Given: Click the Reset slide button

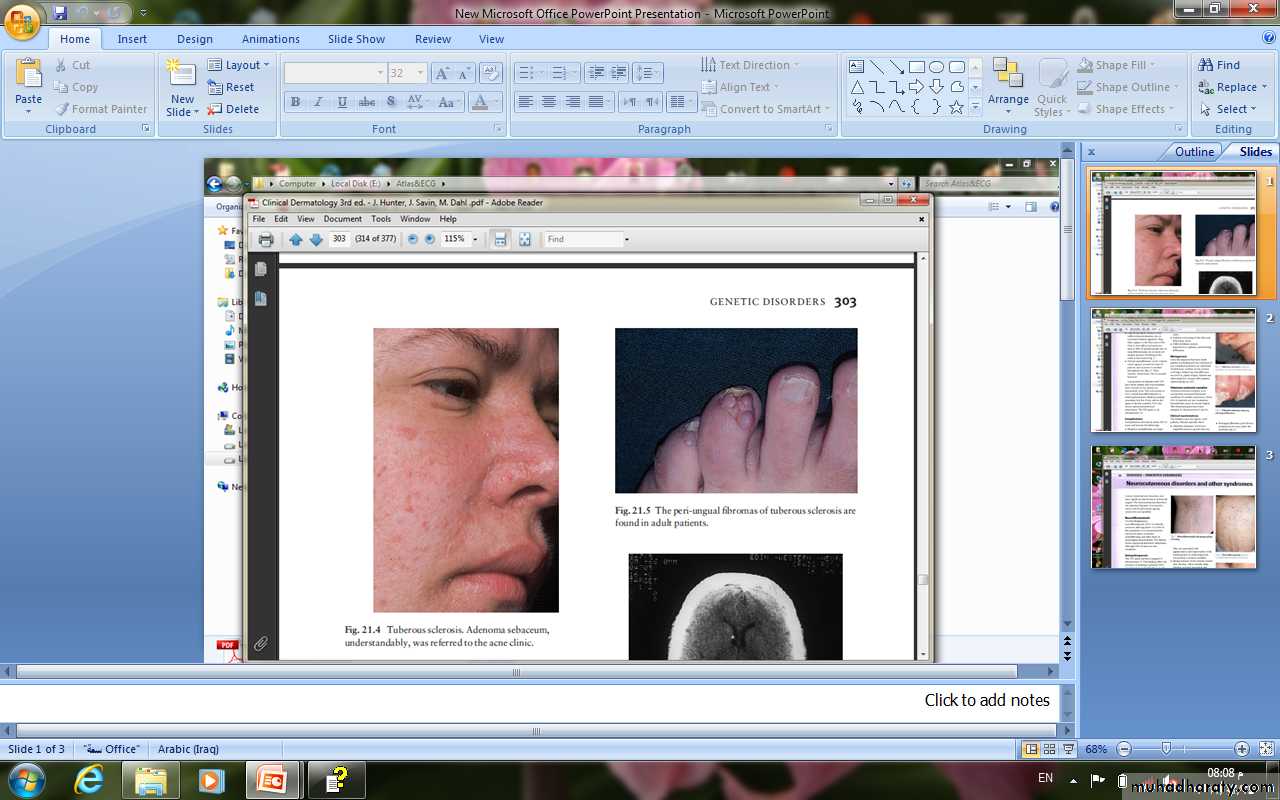Looking at the screenshot, I should coord(232,87).
